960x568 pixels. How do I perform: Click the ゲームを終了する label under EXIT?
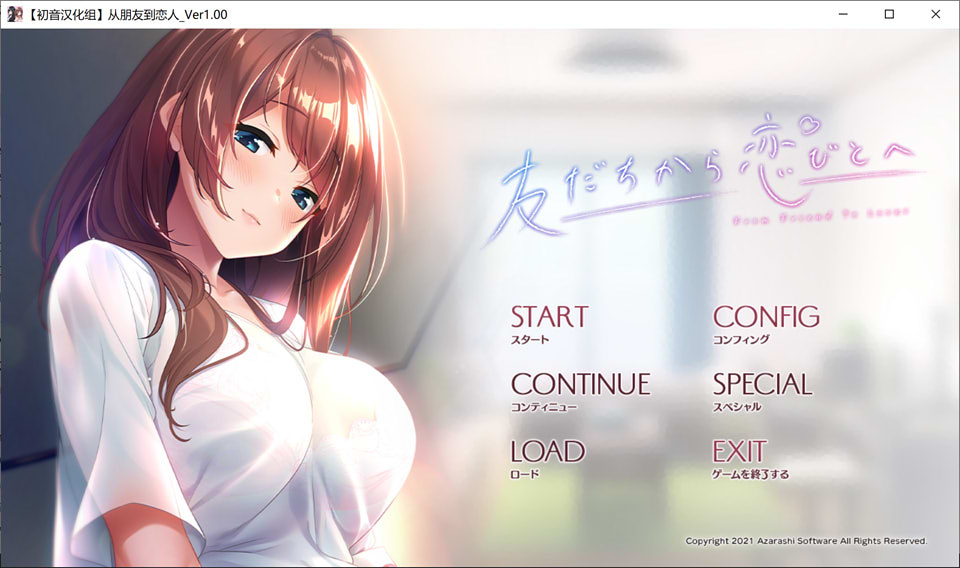pos(751,474)
